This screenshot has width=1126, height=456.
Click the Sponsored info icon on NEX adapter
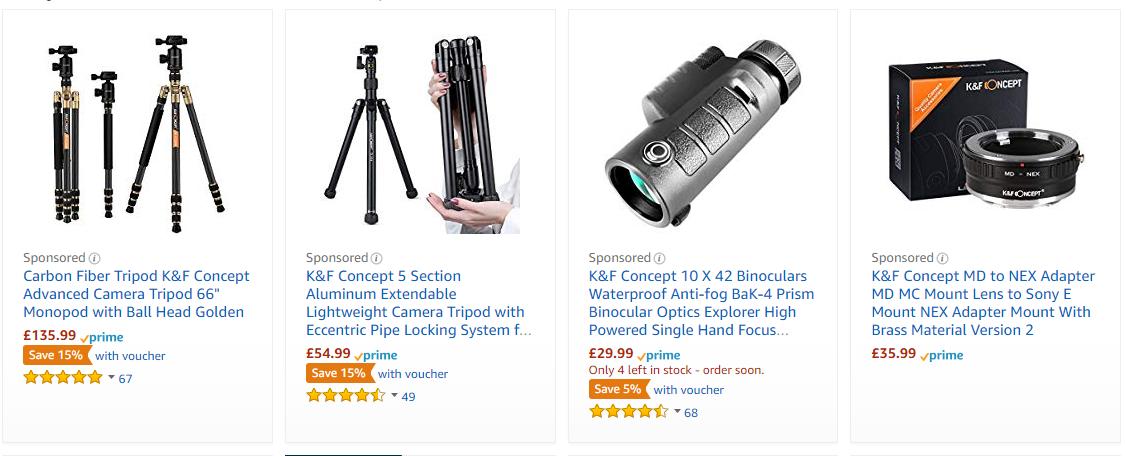(942, 259)
